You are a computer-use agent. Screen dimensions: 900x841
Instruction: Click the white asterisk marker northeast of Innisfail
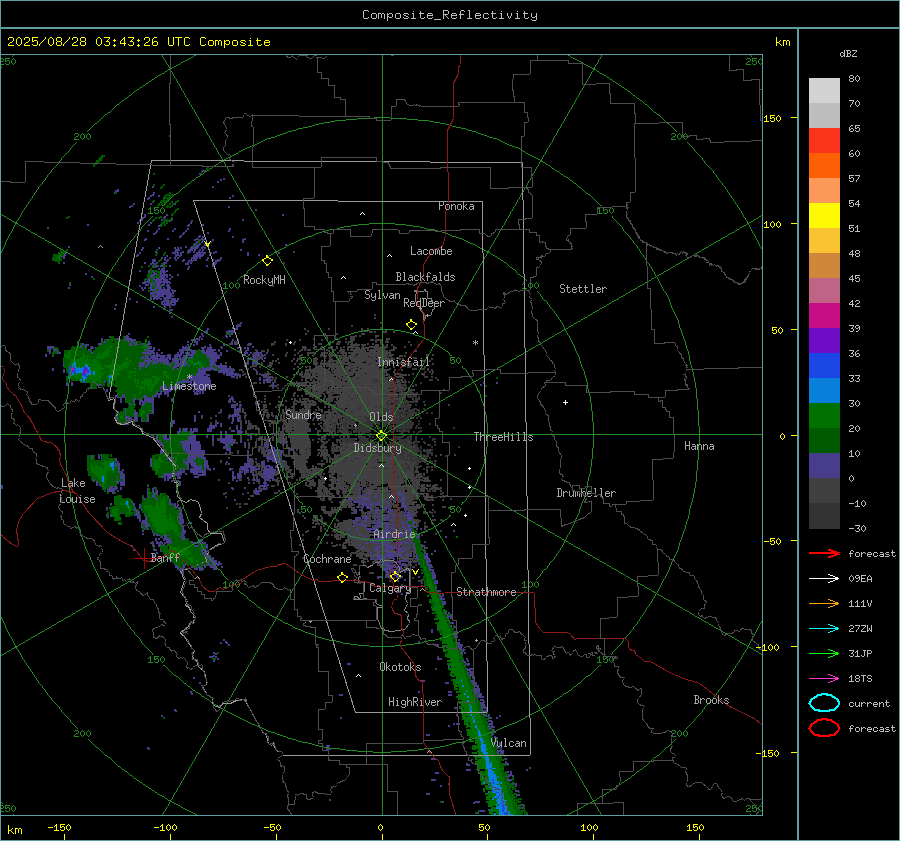pos(475,343)
